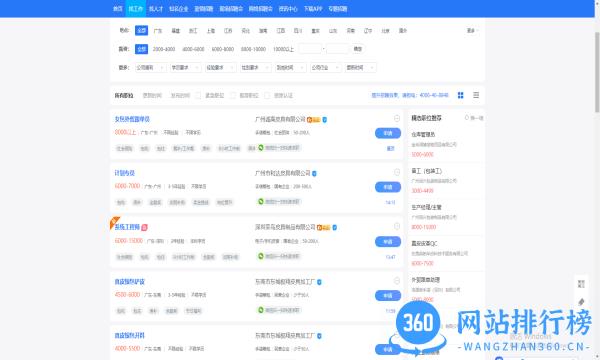Screen dimensions: 600x360
Task: Click WeChat scan icon on the 6000-15000 card
Action: [x=261, y=256]
